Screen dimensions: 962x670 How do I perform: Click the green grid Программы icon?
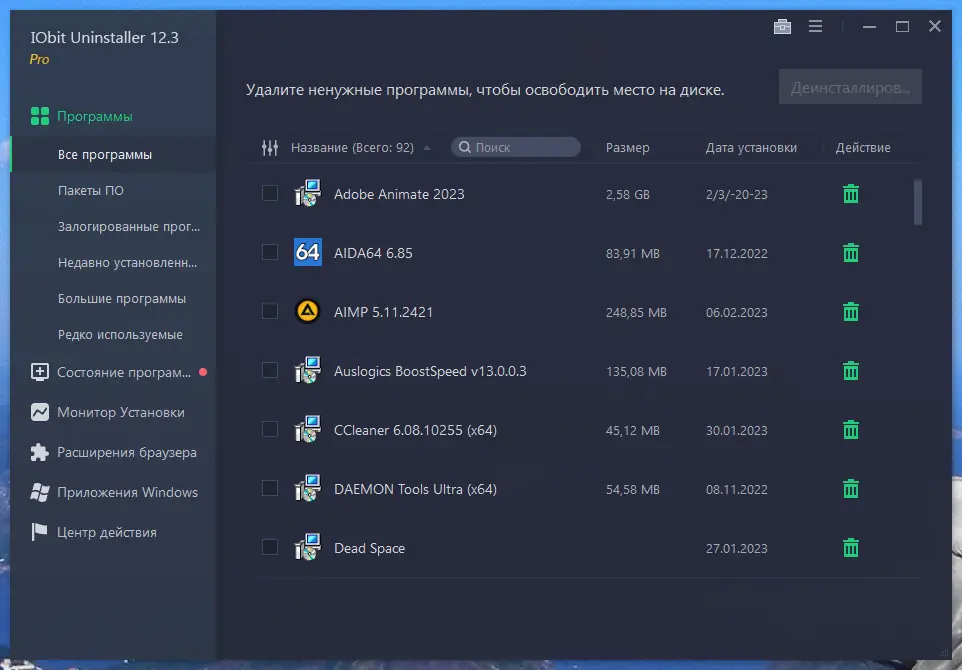coord(40,116)
